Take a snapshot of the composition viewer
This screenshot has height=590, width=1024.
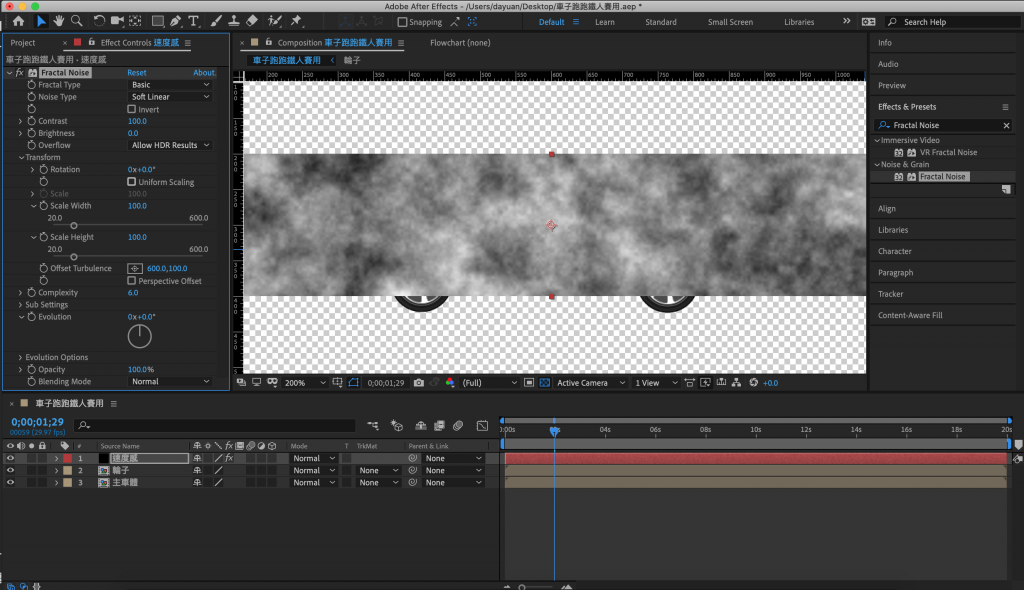(418, 383)
